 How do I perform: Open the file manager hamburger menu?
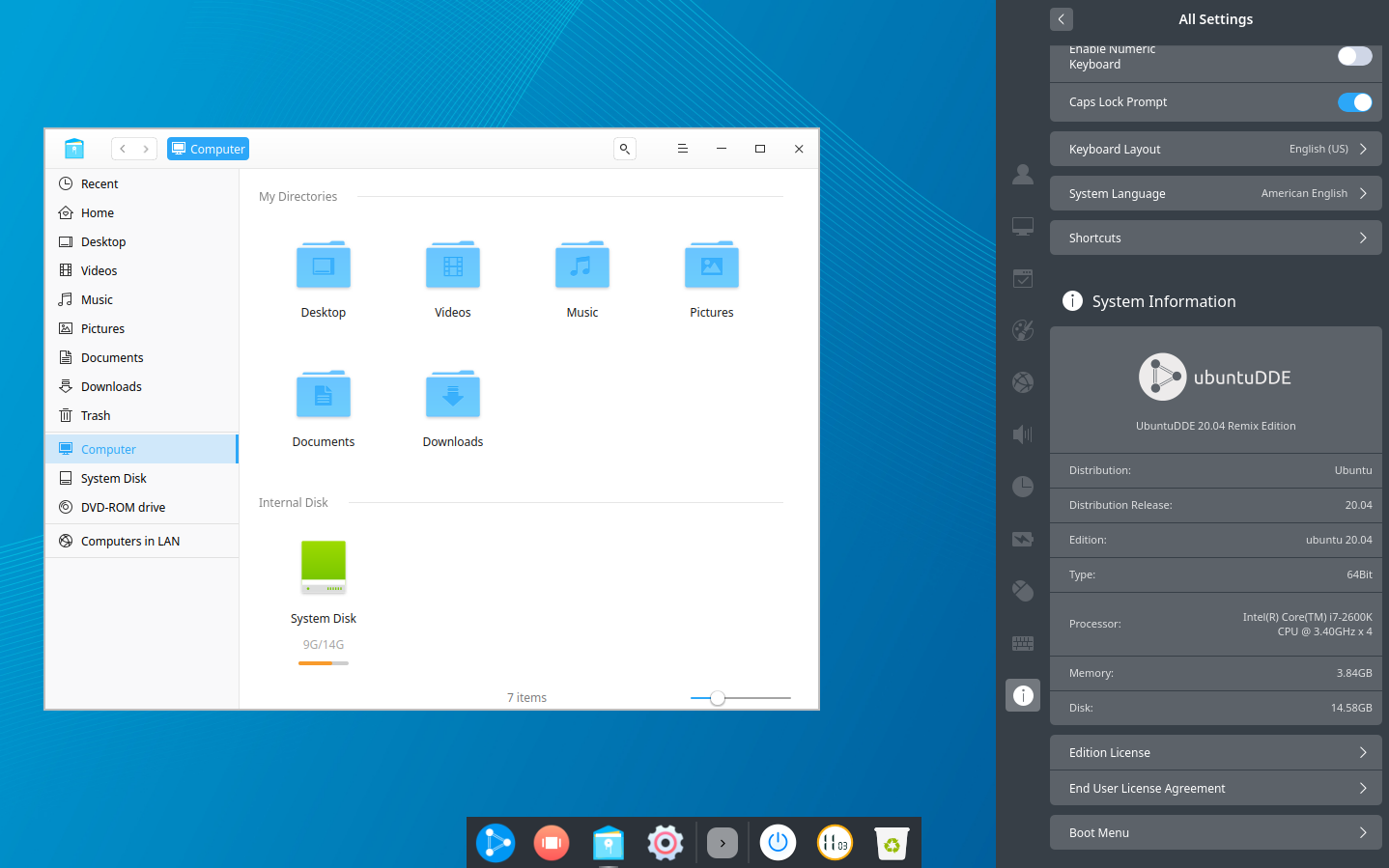tap(683, 149)
